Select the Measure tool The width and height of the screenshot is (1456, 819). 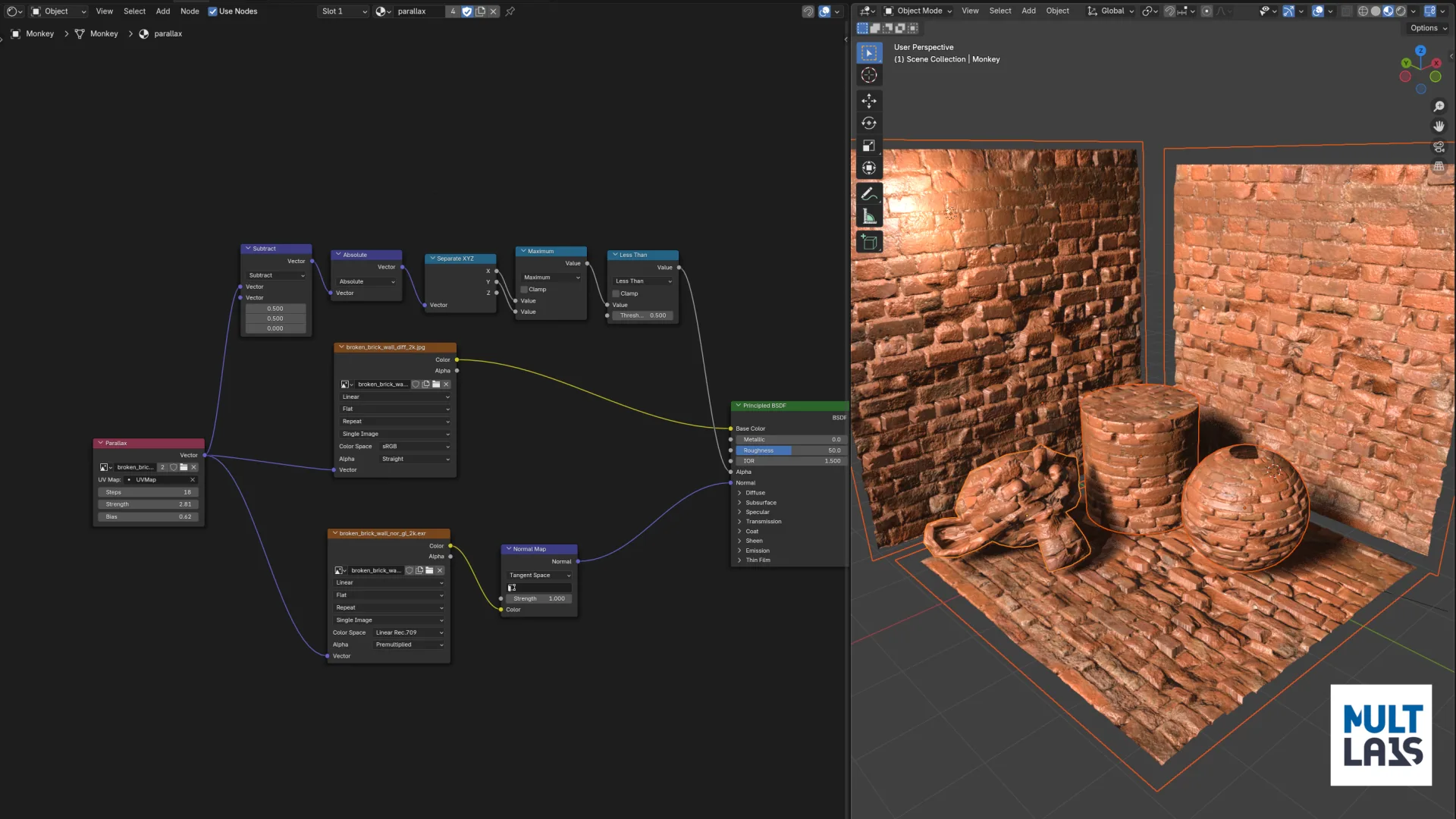[x=869, y=217]
